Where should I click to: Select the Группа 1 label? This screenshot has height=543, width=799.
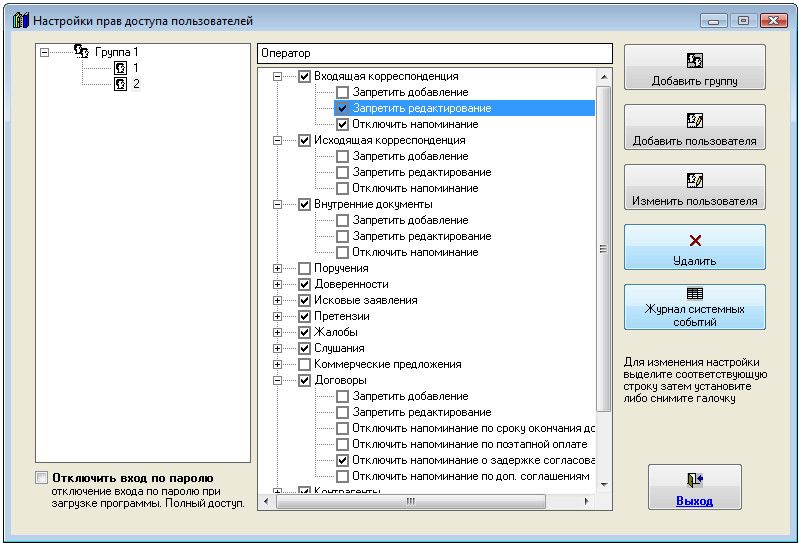click(x=117, y=52)
